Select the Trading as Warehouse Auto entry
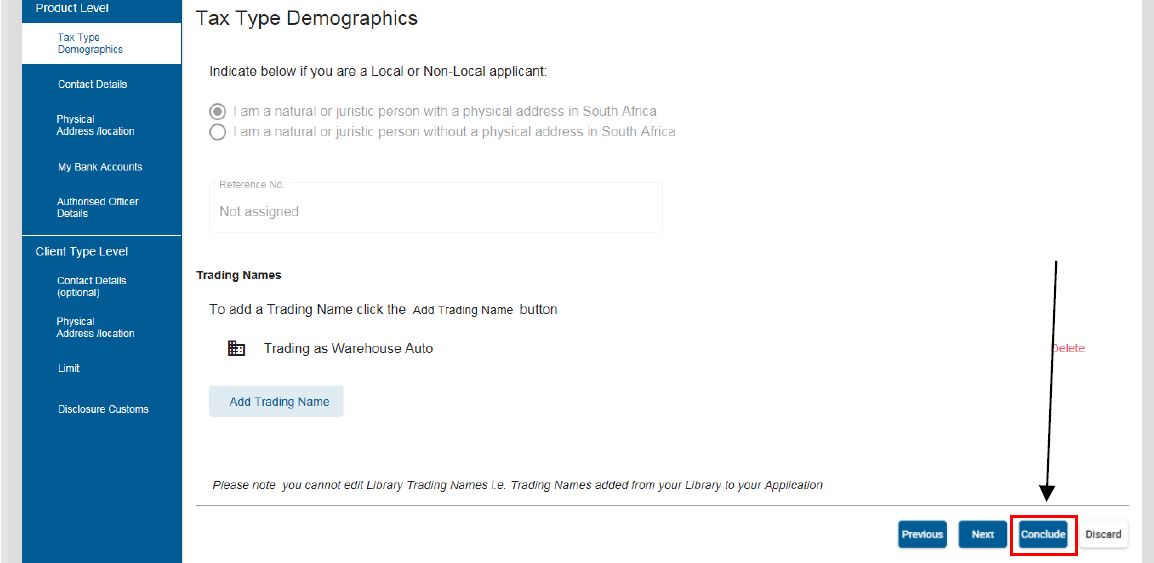Screen dimensions: 1154x563 (x=348, y=349)
